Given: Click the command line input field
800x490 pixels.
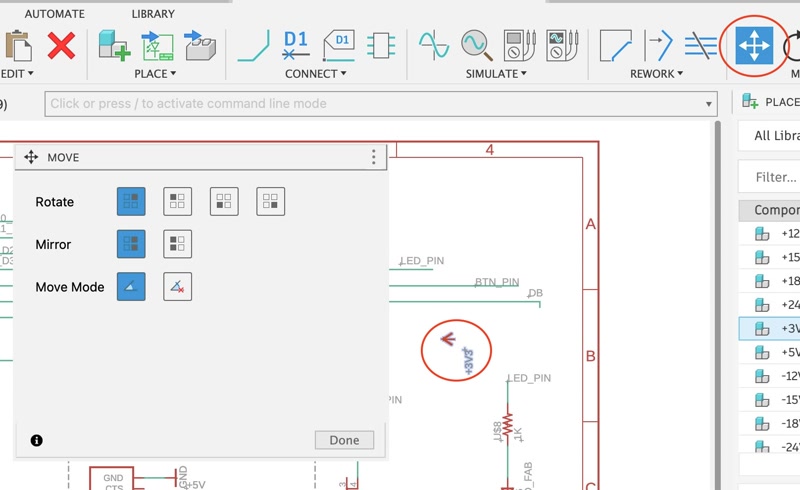Looking at the screenshot, I should point(381,104).
